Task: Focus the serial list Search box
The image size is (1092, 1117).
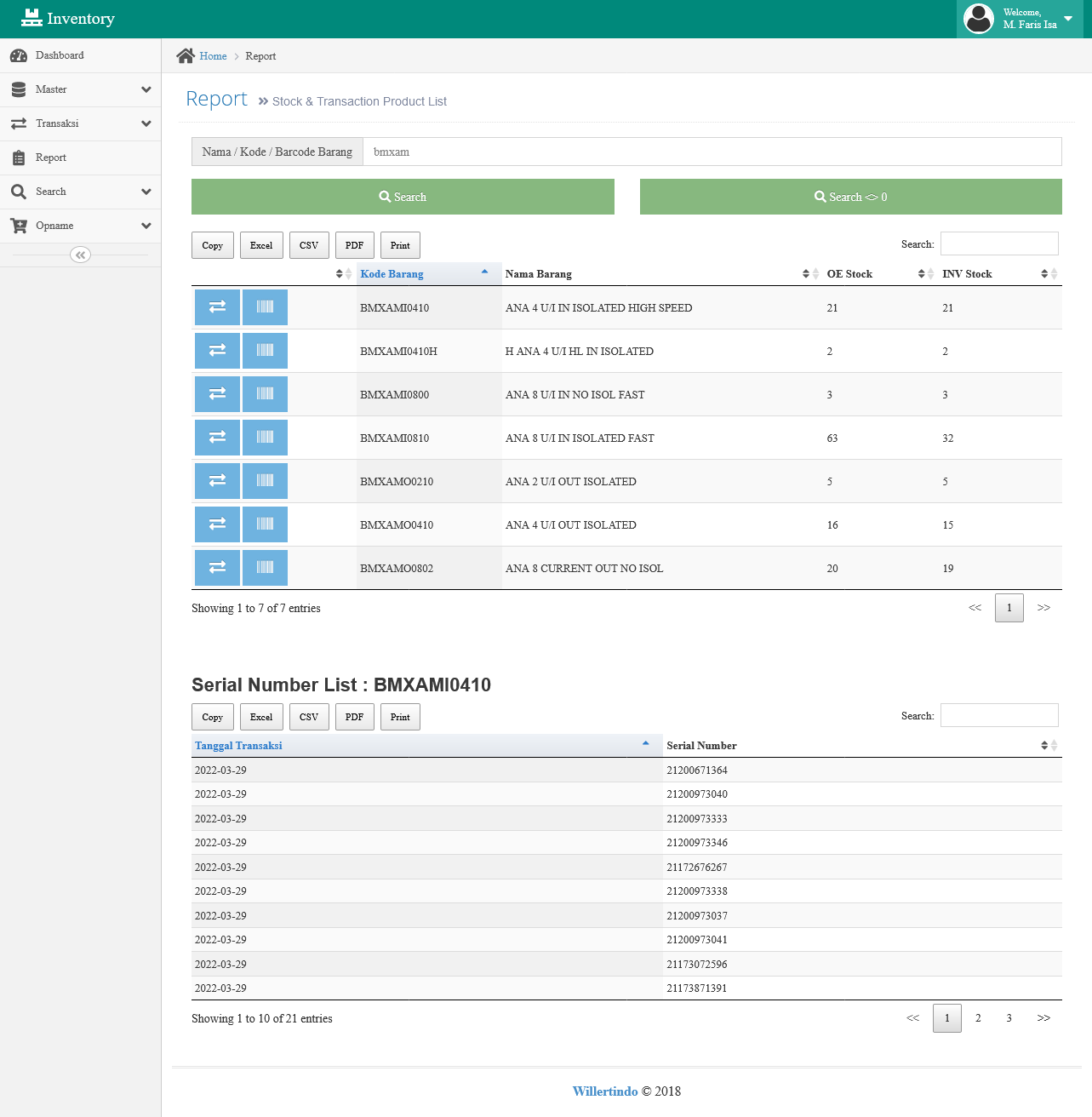Action: pos(999,715)
